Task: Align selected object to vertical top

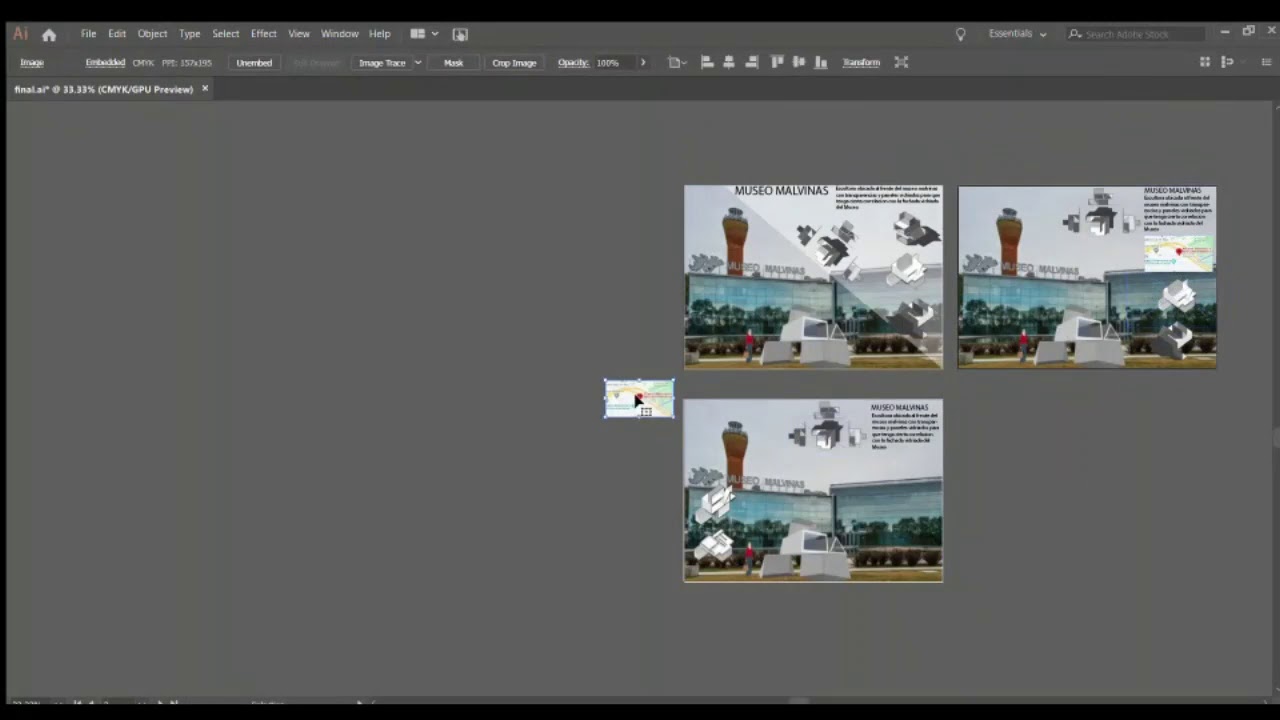Action: [x=777, y=62]
